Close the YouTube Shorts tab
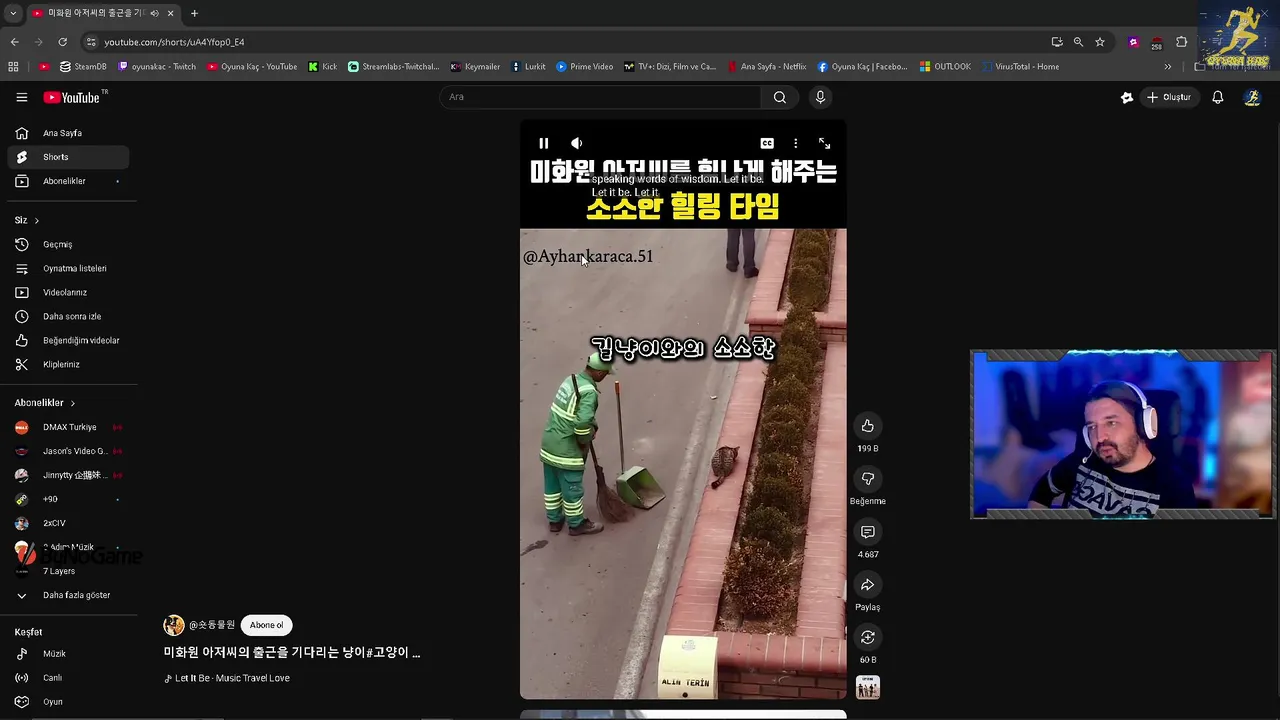 click(x=171, y=13)
